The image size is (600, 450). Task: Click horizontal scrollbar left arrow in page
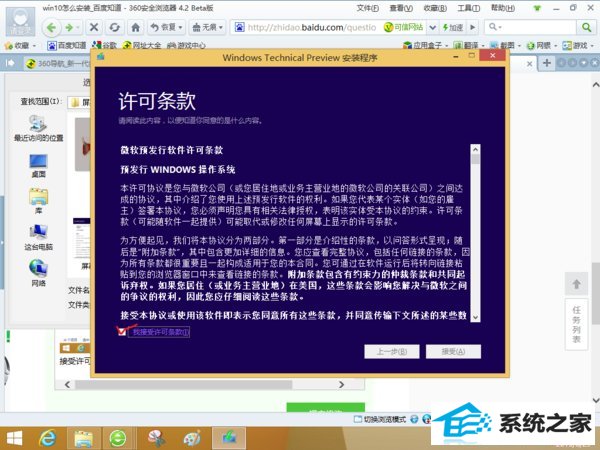67,384
